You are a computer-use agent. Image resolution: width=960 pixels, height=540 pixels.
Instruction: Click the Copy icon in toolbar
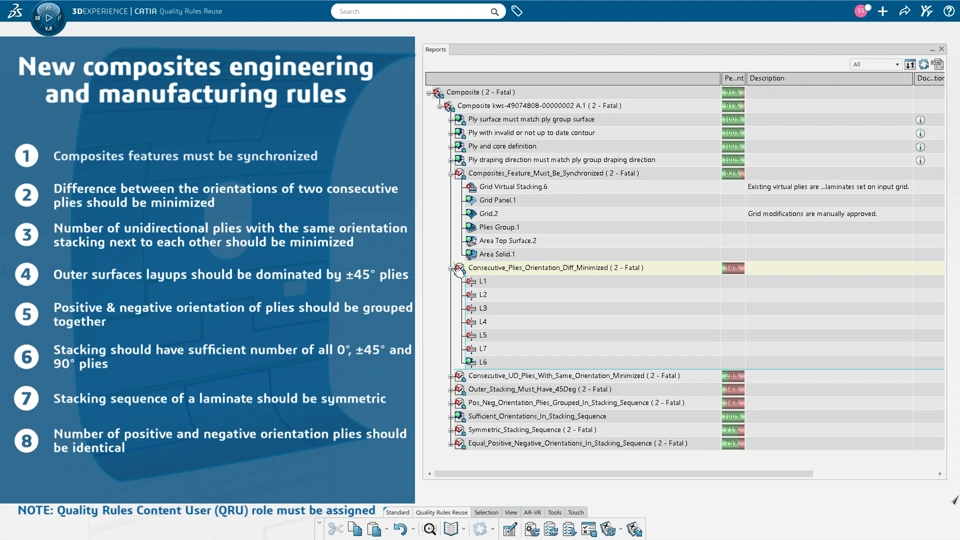pyautogui.click(x=354, y=529)
